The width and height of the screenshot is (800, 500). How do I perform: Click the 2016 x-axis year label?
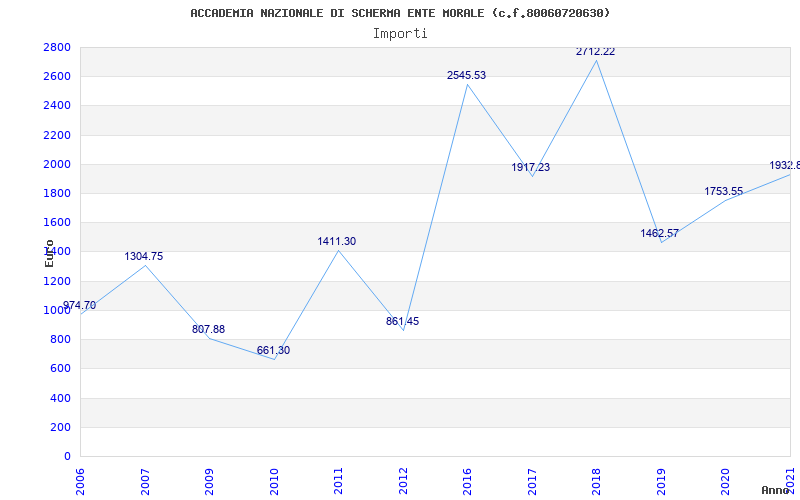467,482
